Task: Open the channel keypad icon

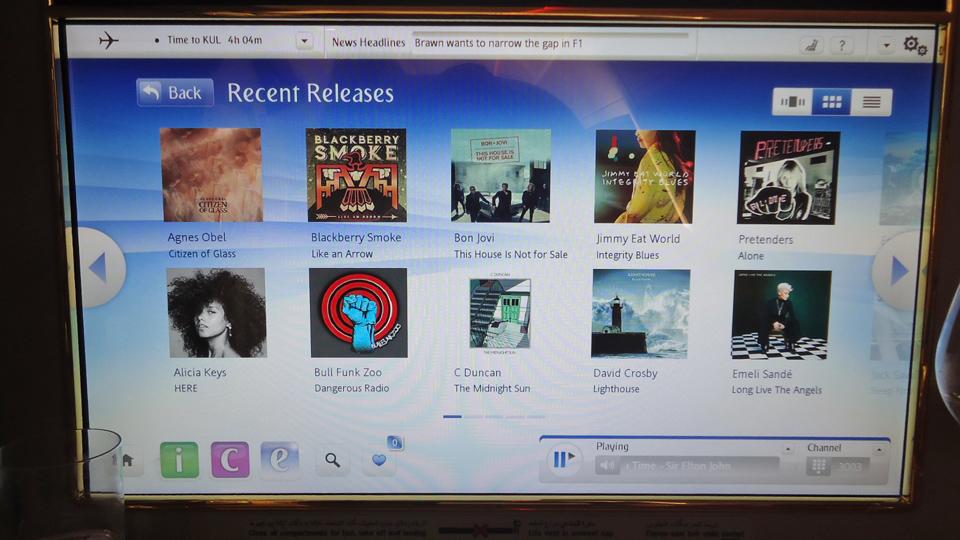Action: pos(818,467)
